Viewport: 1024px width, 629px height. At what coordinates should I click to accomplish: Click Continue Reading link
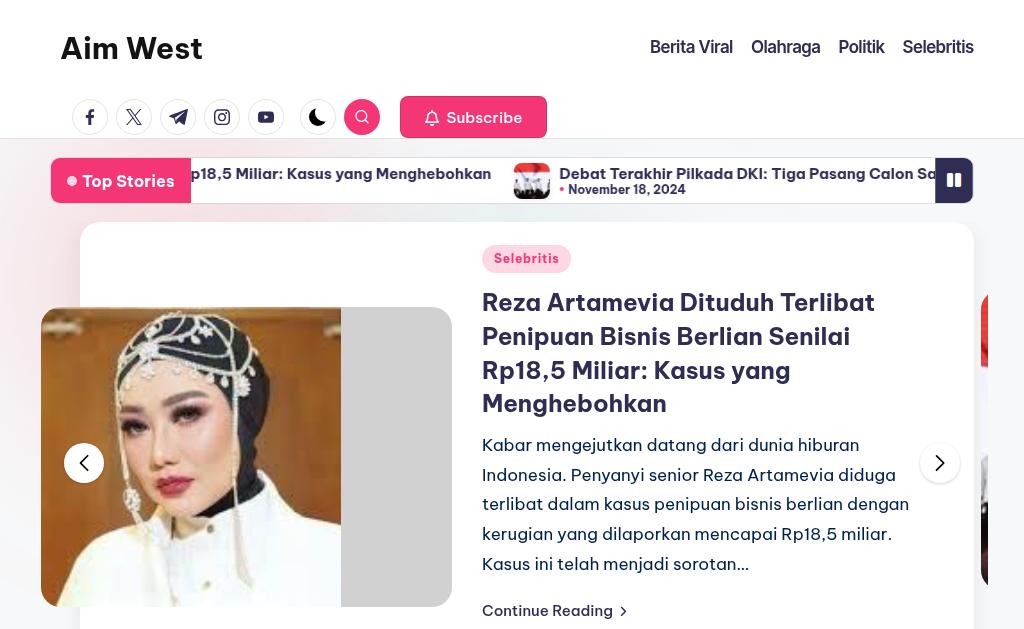point(554,611)
